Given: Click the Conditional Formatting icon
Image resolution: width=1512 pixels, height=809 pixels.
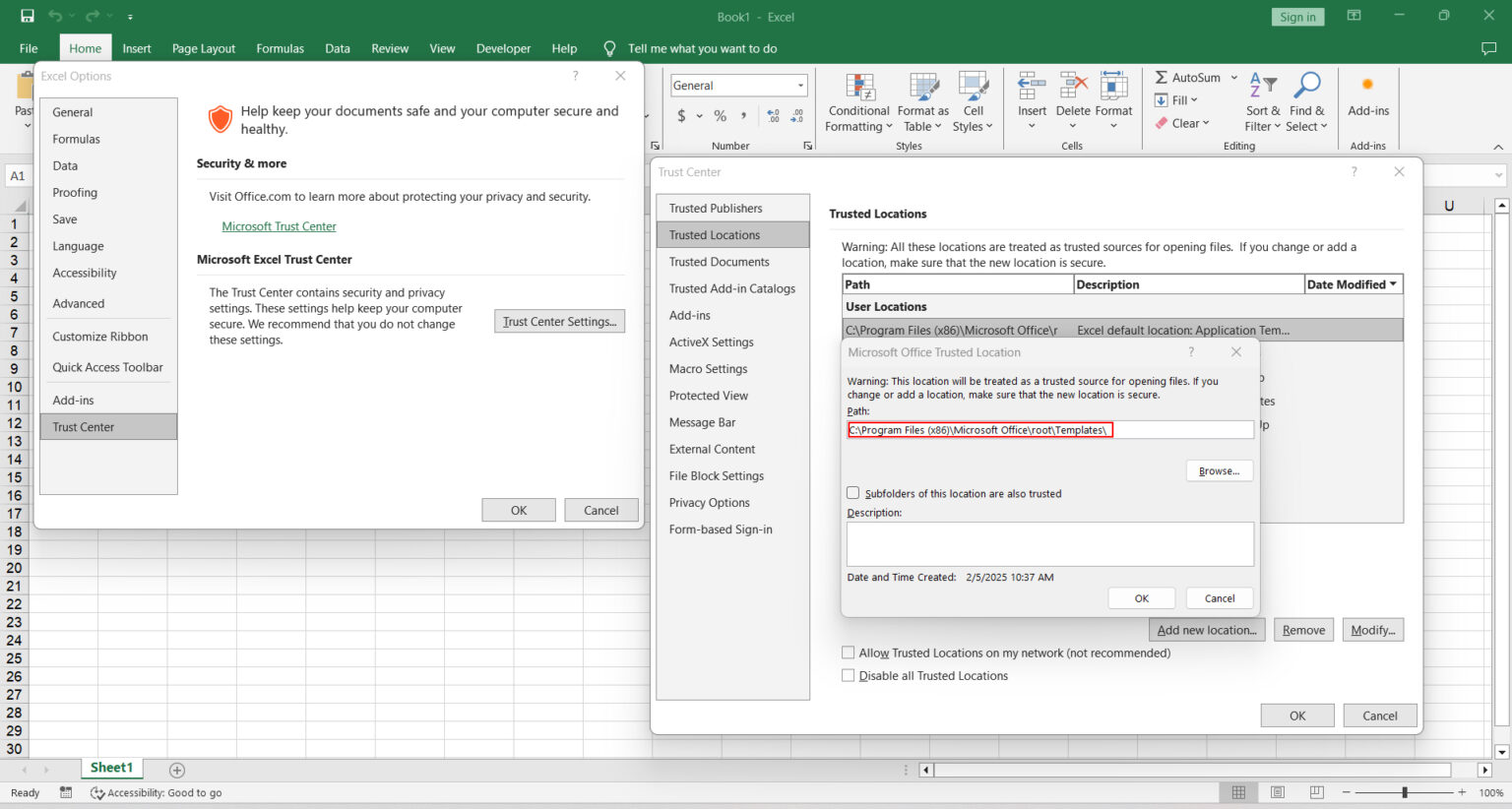Looking at the screenshot, I should pyautogui.click(x=859, y=88).
